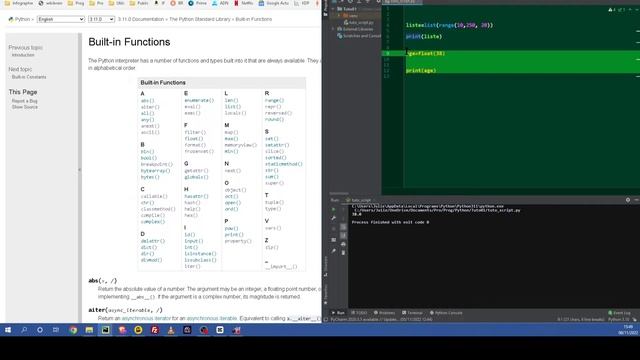Open Run tool window tab at bottom
640x360 pixels.
[x=338, y=313]
